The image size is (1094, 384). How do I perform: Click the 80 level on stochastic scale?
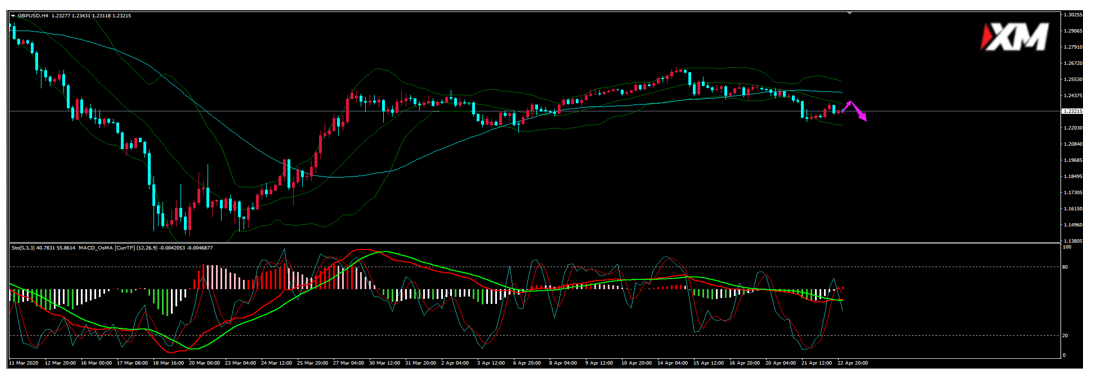1065,266
